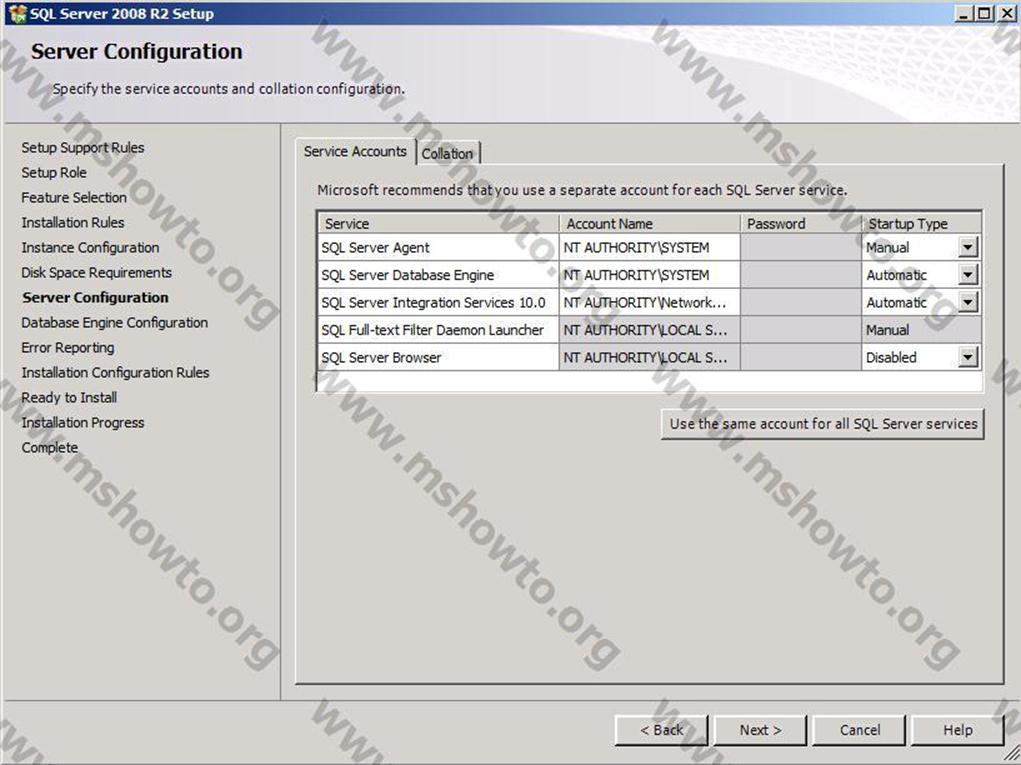
Task: Select account name for SQL Server Agent
Action: 649,247
